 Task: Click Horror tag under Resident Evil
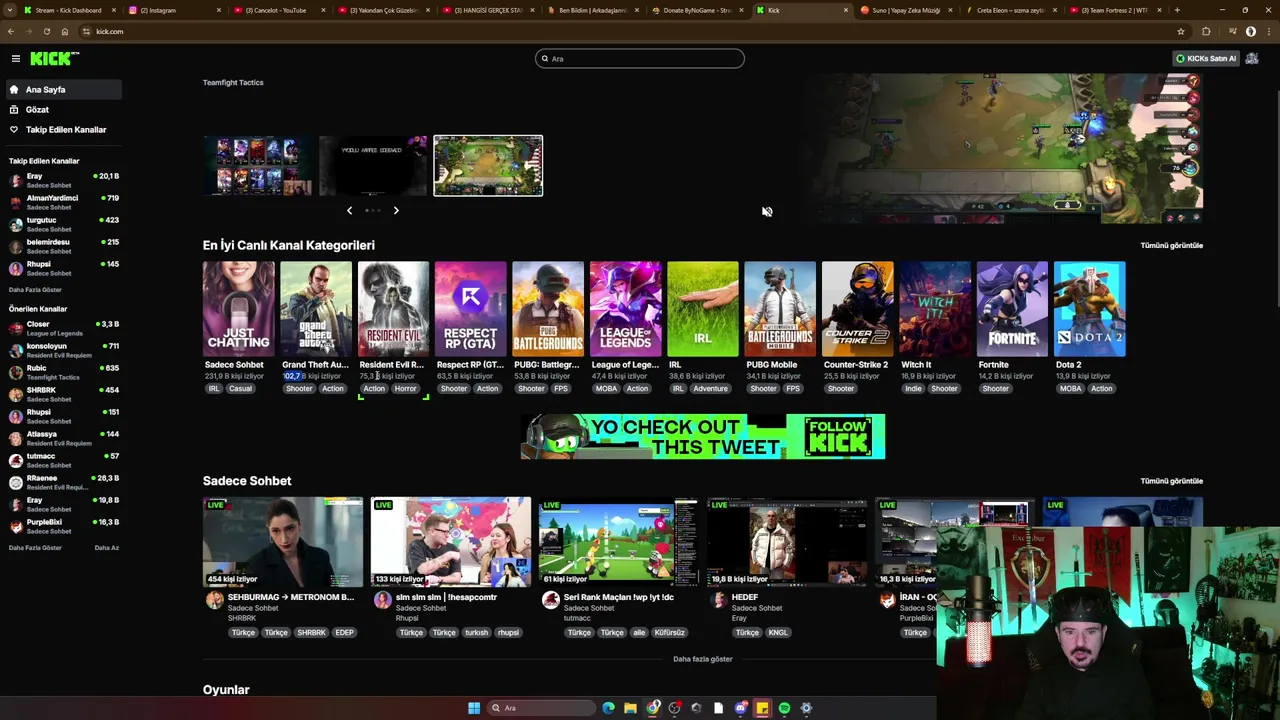tap(405, 389)
